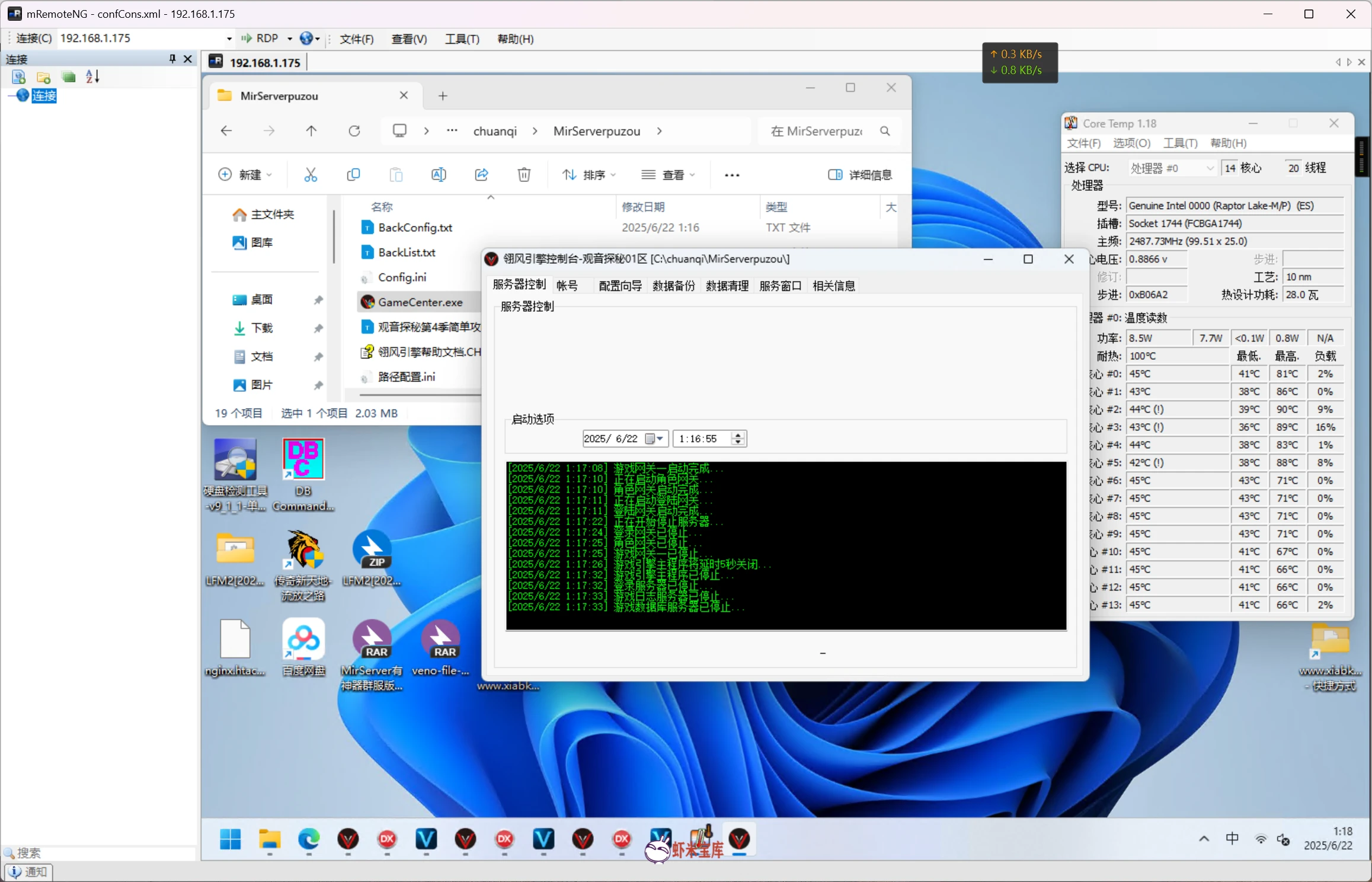The width and height of the screenshot is (1372, 882).
Task: Click the delete trash icon in Explorer
Action: (524, 175)
